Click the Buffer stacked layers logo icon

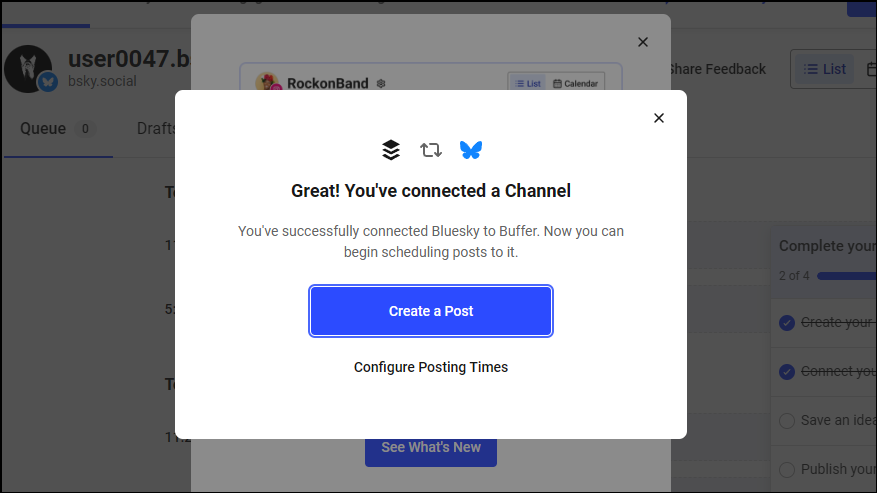click(x=391, y=149)
